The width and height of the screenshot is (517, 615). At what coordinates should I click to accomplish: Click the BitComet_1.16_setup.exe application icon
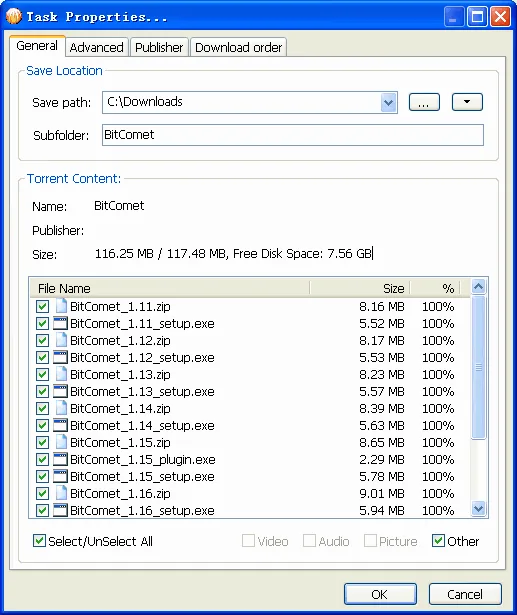click(60, 510)
